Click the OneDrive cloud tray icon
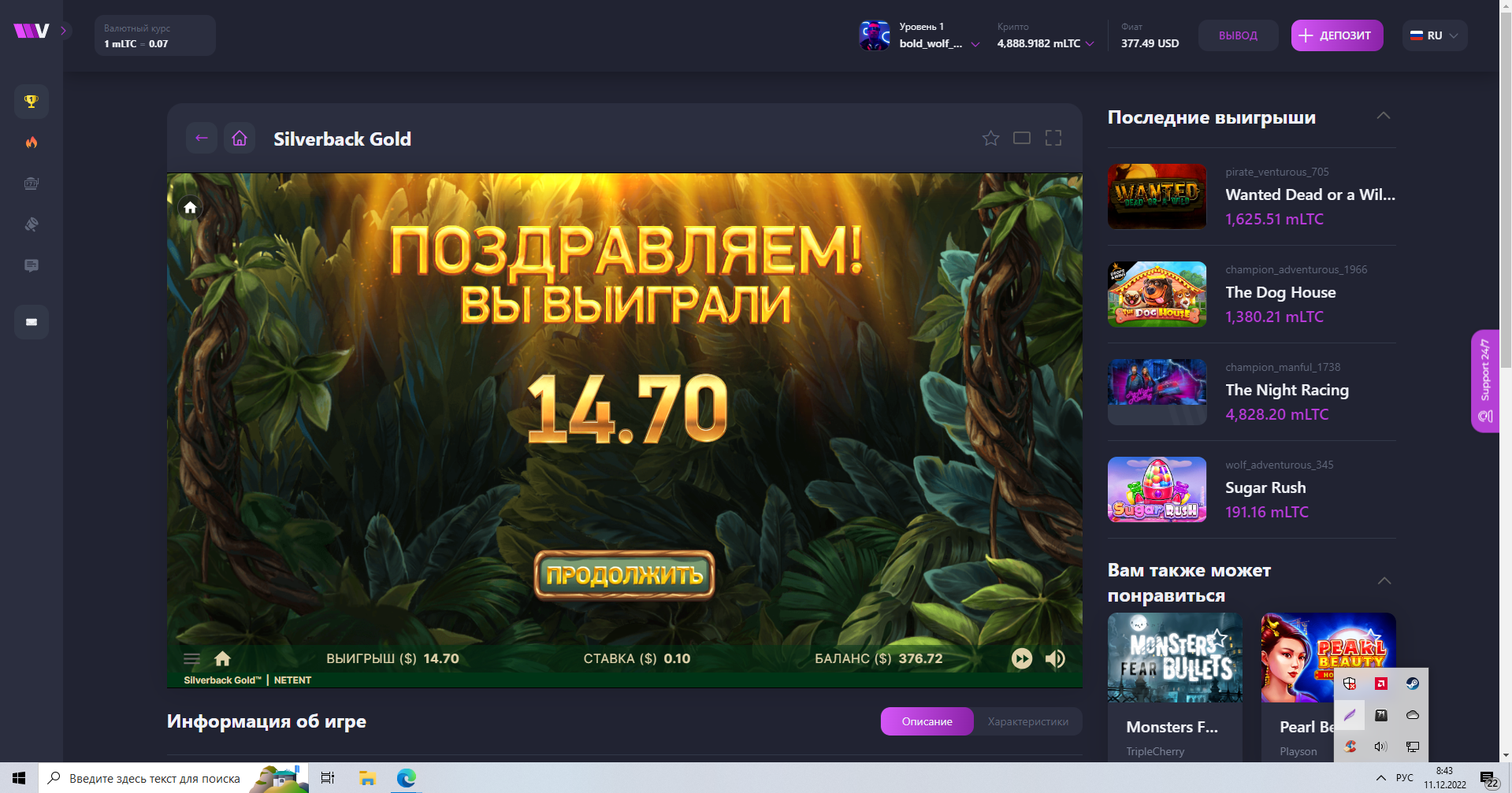The height and width of the screenshot is (793, 1512). point(1413,715)
